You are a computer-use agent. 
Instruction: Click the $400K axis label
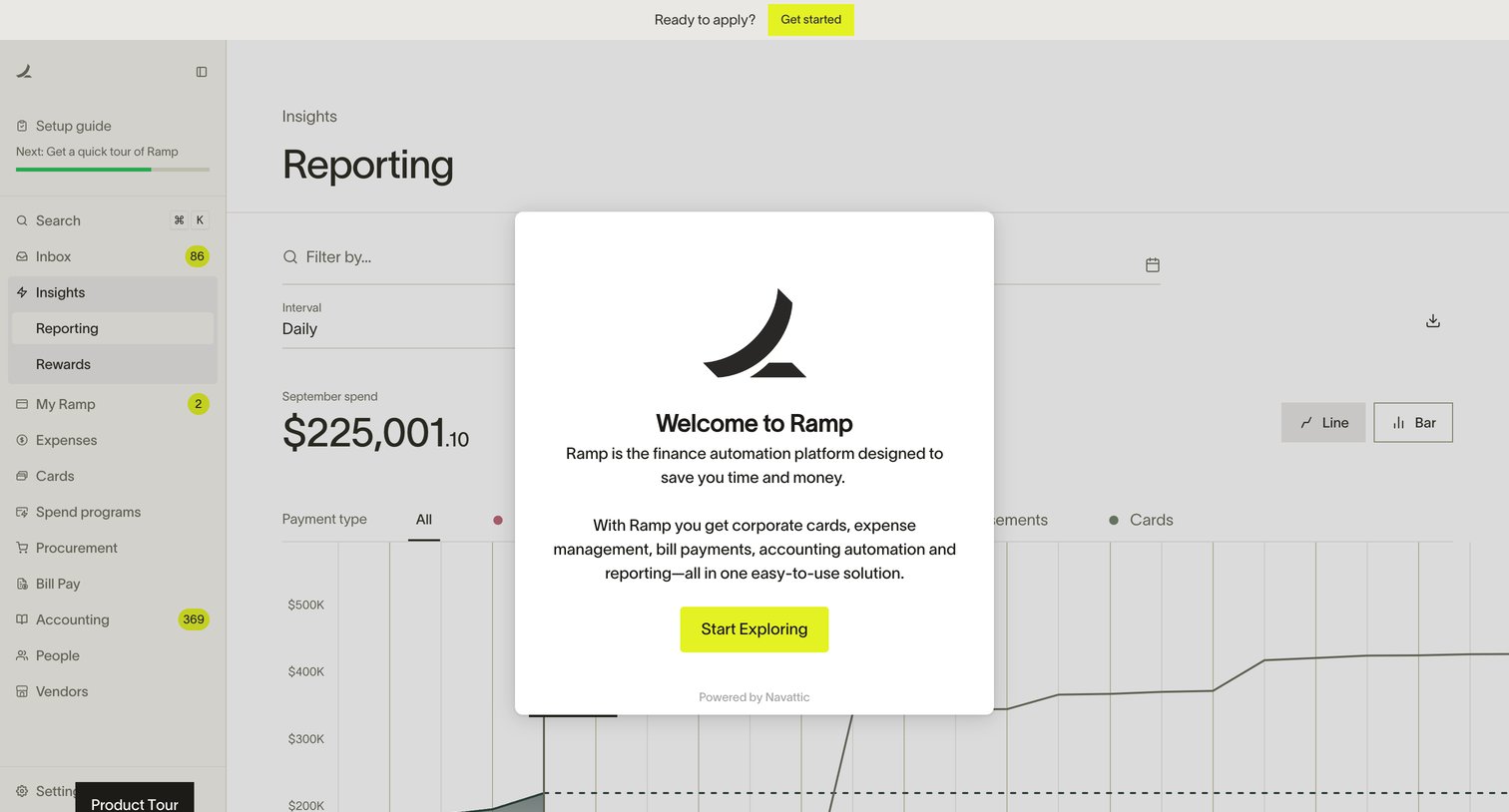point(306,671)
